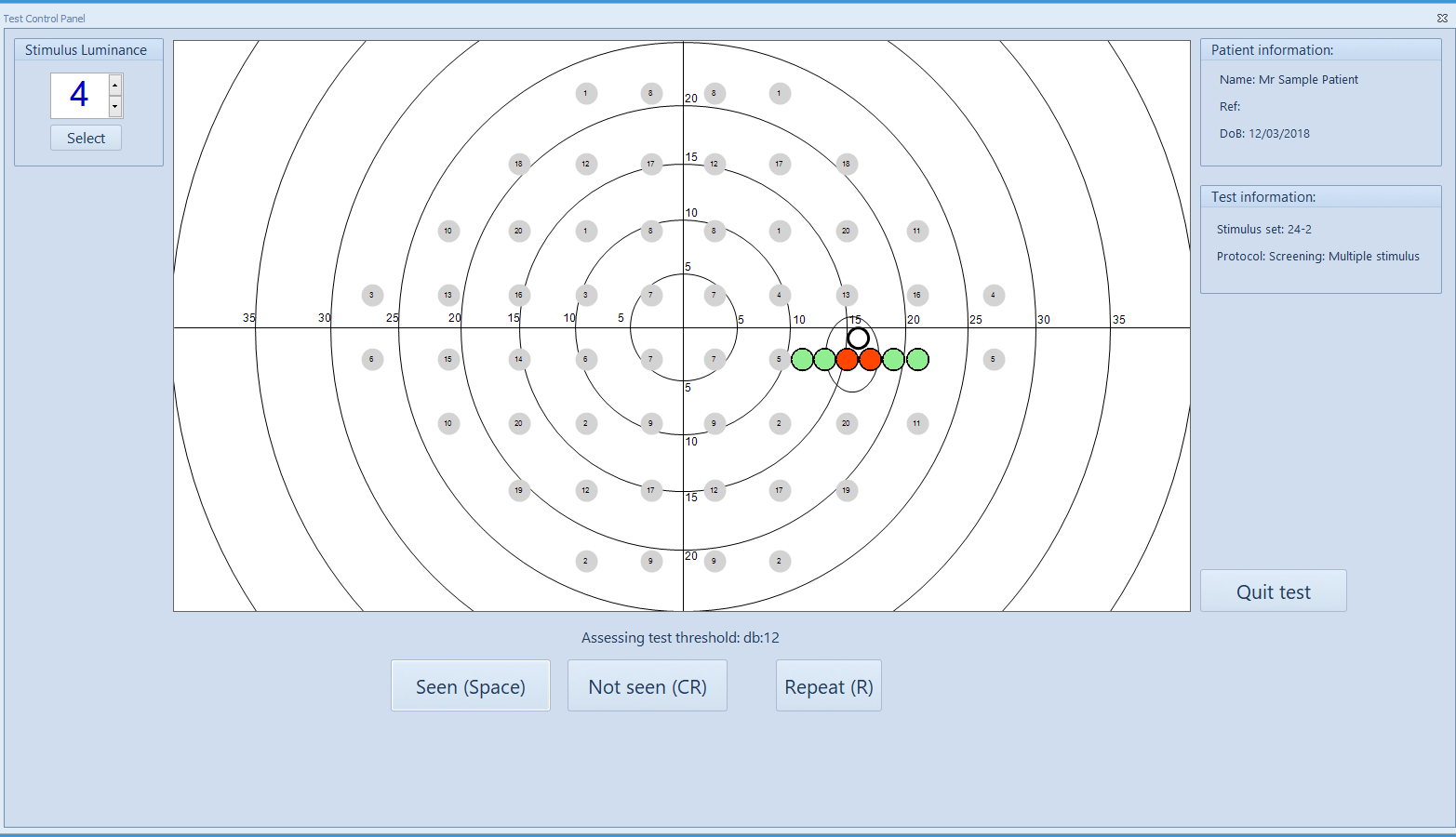1456x837 pixels.
Task: Click the right red stimulus circle
Action: 870,359
